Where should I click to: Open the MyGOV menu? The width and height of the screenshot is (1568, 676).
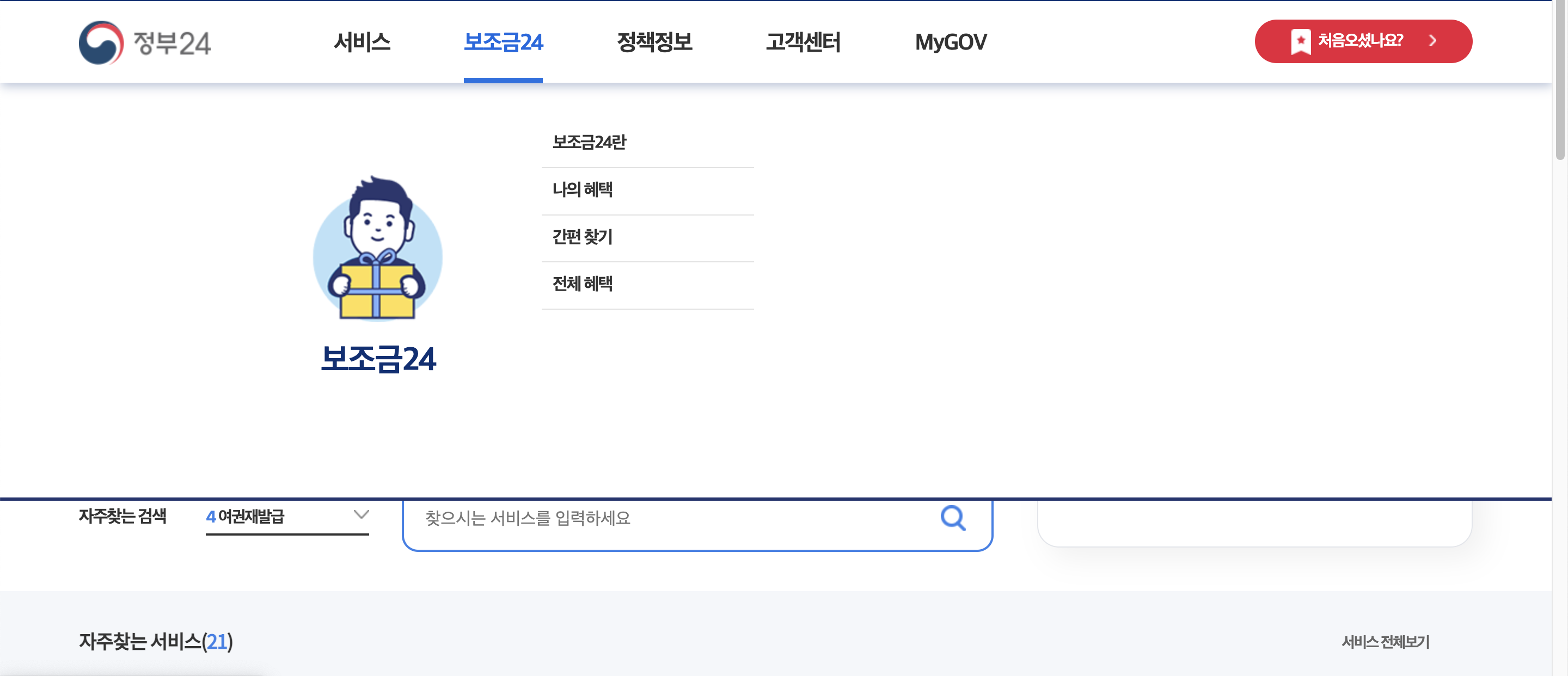(950, 42)
